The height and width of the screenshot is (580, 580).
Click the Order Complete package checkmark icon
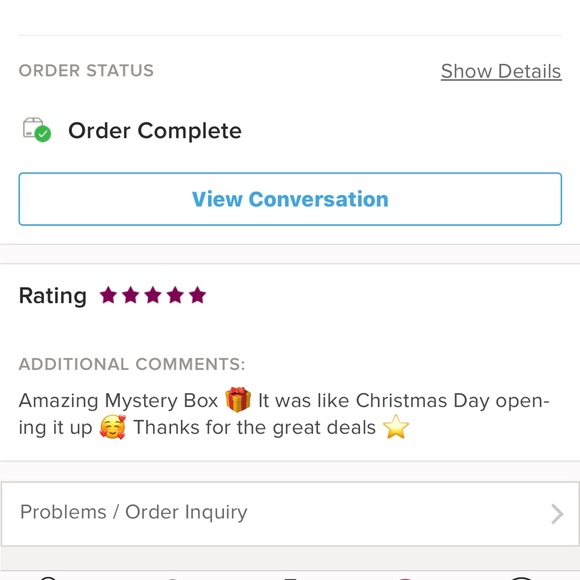pos(37,129)
